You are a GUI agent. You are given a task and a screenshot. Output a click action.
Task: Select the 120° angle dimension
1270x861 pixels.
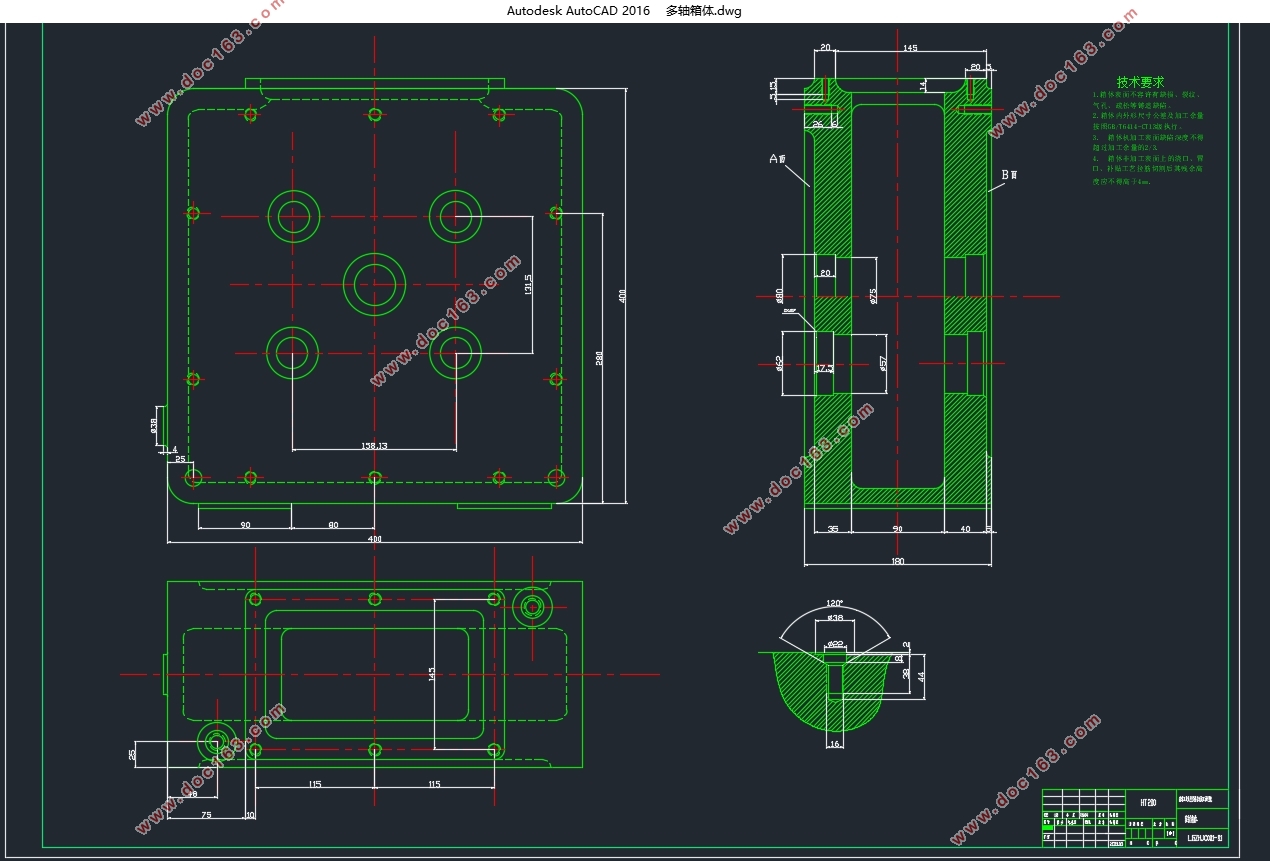point(834,605)
